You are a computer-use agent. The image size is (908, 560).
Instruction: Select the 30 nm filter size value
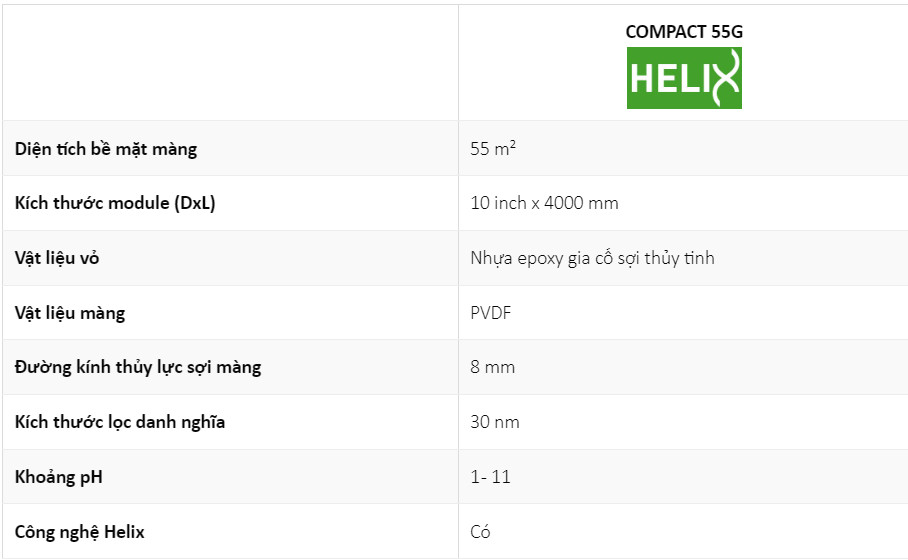[495, 422]
